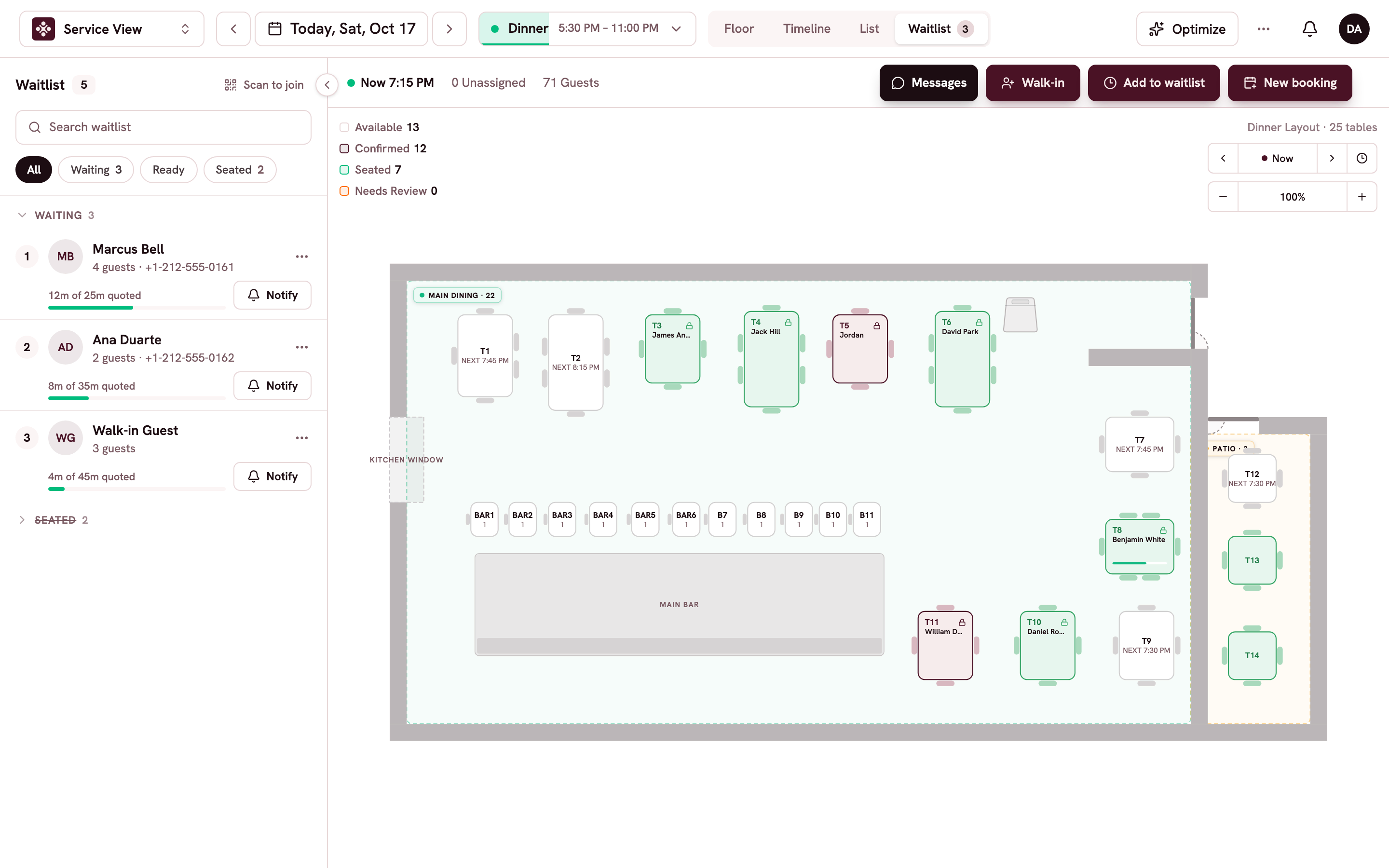
Task: Switch to the Floor tab
Action: pyautogui.click(x=739, y=29)
